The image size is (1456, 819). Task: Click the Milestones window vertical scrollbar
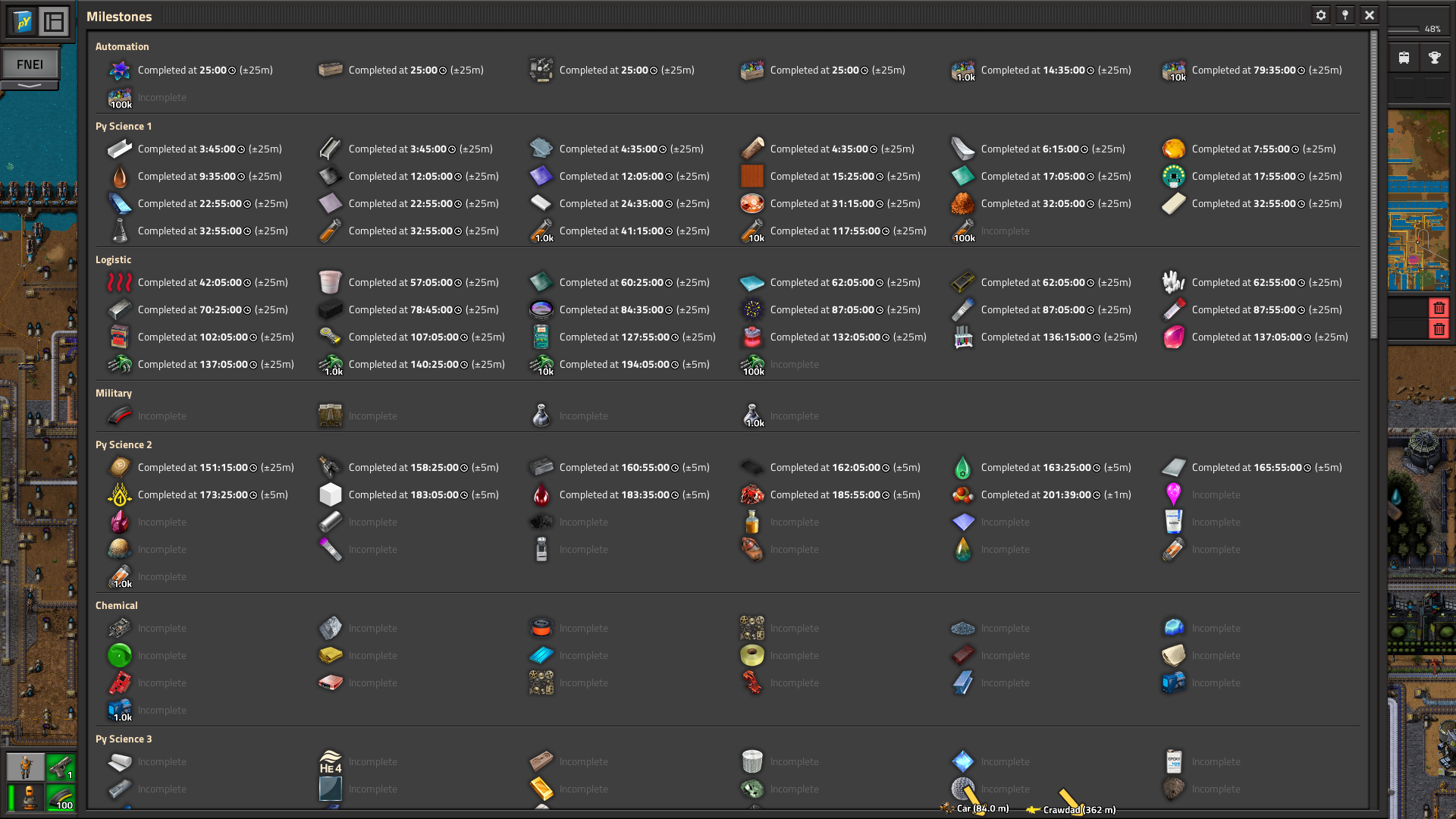pos(1373,186)
